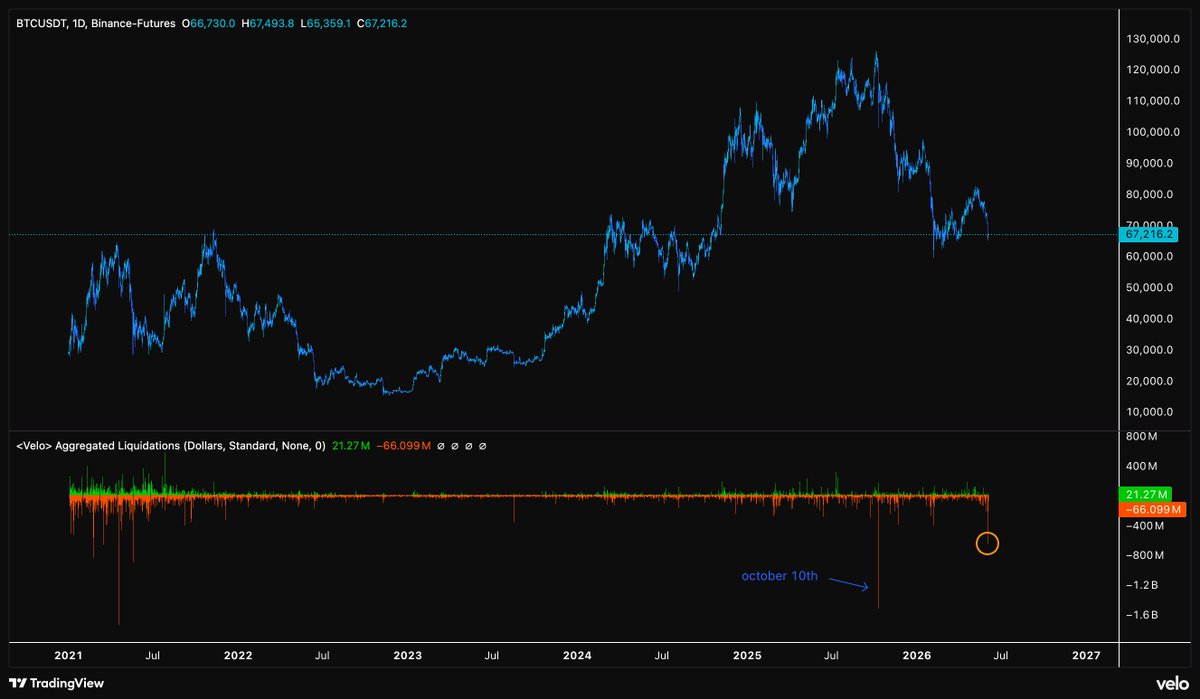Click the orange −66.099 M axis label
The image size is (1200, 699).
(x=1152, y=510)
